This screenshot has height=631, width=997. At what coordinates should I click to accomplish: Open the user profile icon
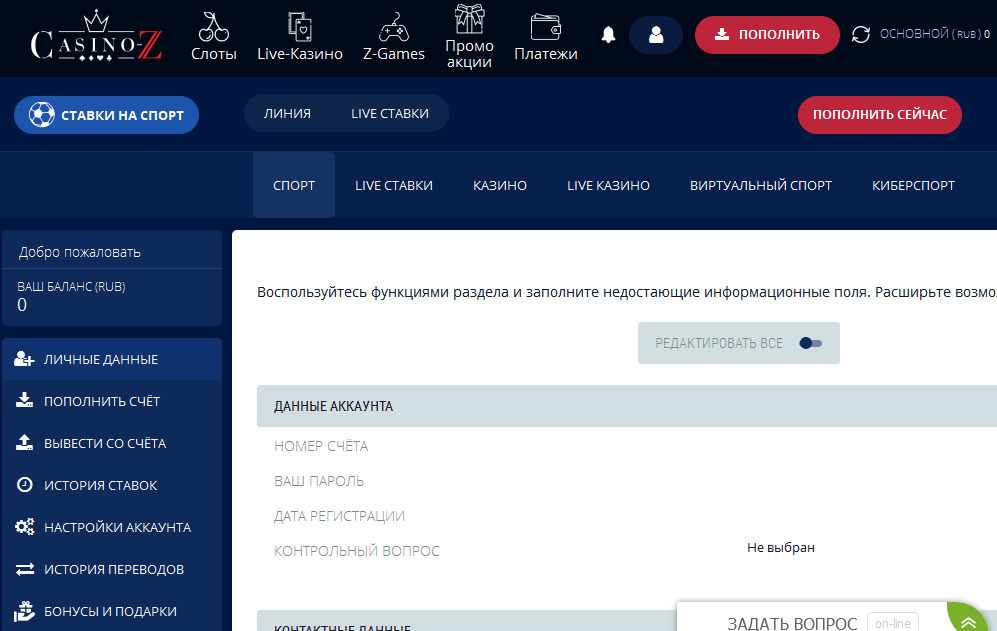pos(656,35)
